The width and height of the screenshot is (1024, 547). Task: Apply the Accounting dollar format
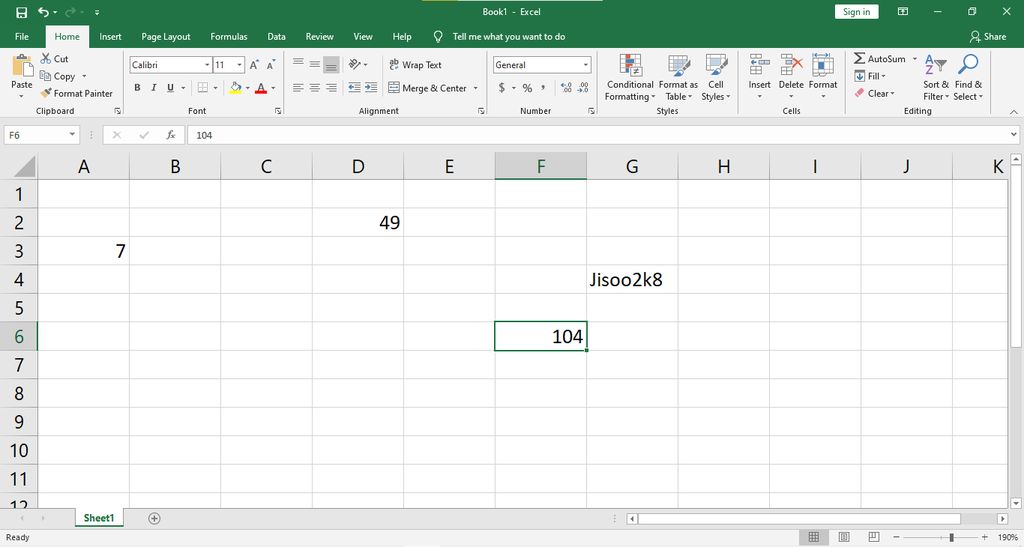[x=502, y=87]
